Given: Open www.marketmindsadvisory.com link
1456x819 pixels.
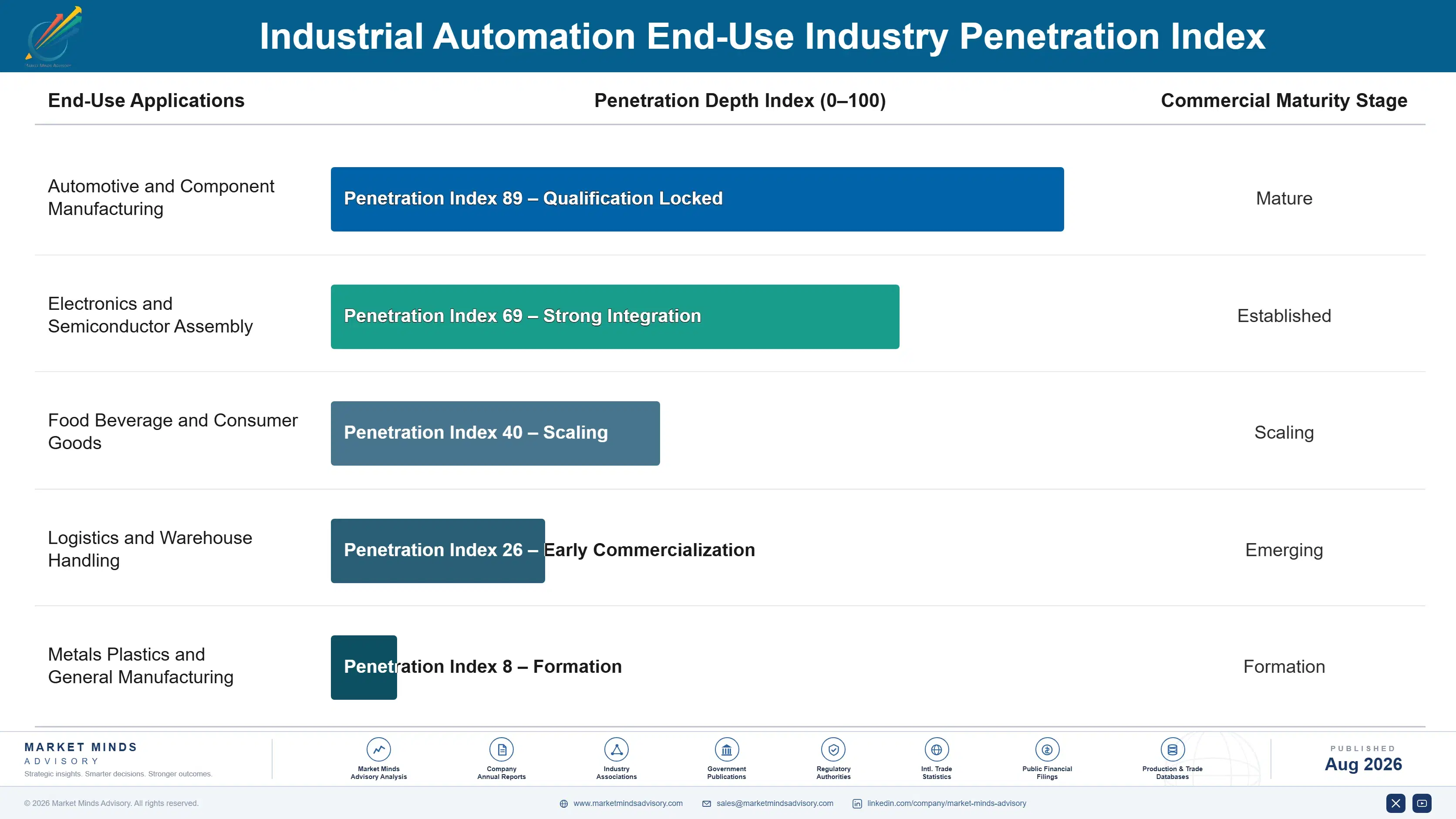Looking at the screenshot, I should click(628, 803).
